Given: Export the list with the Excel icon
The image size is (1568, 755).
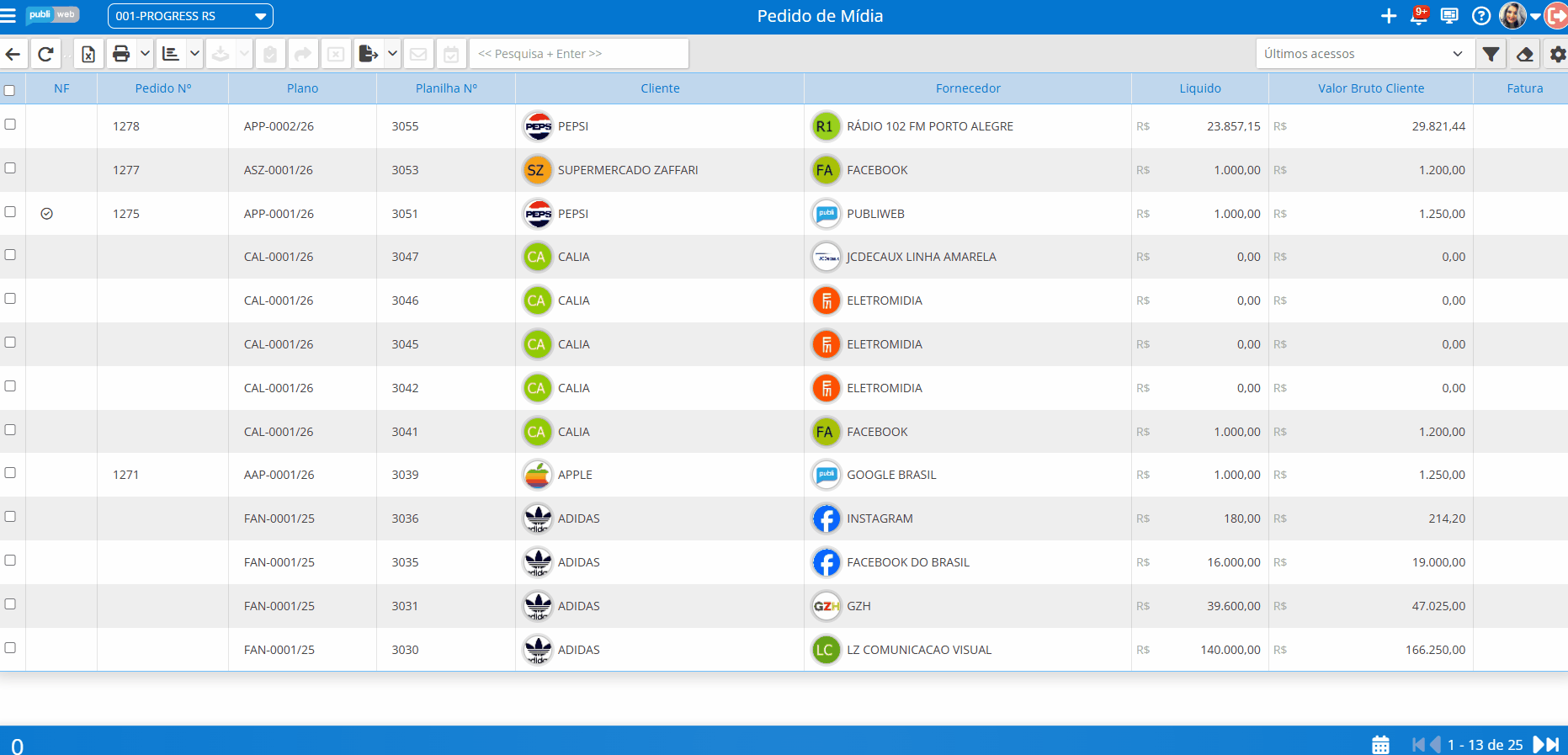Looking at the screenshot, I should coord(88,54).
